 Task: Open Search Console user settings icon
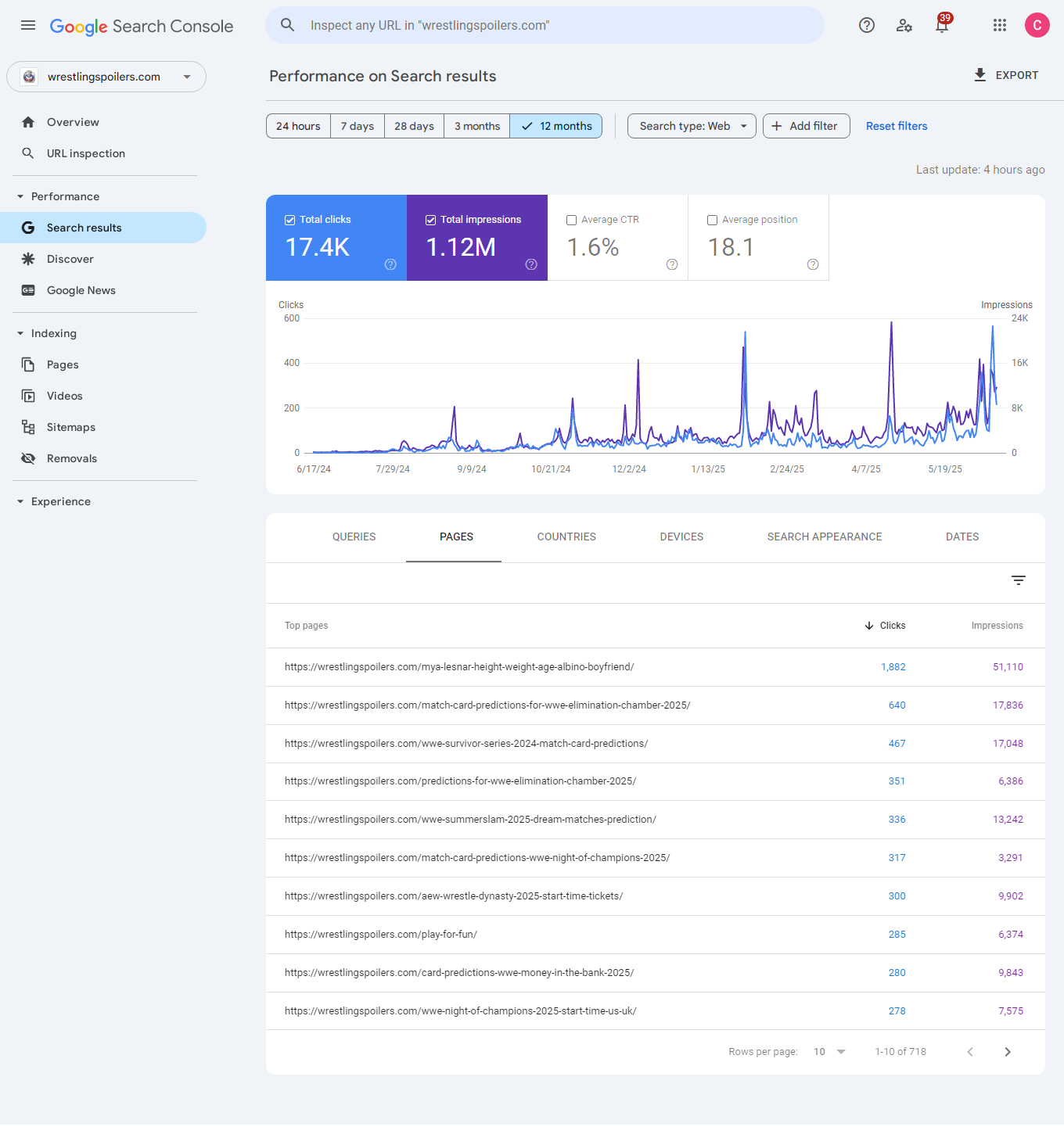[904, 25]
